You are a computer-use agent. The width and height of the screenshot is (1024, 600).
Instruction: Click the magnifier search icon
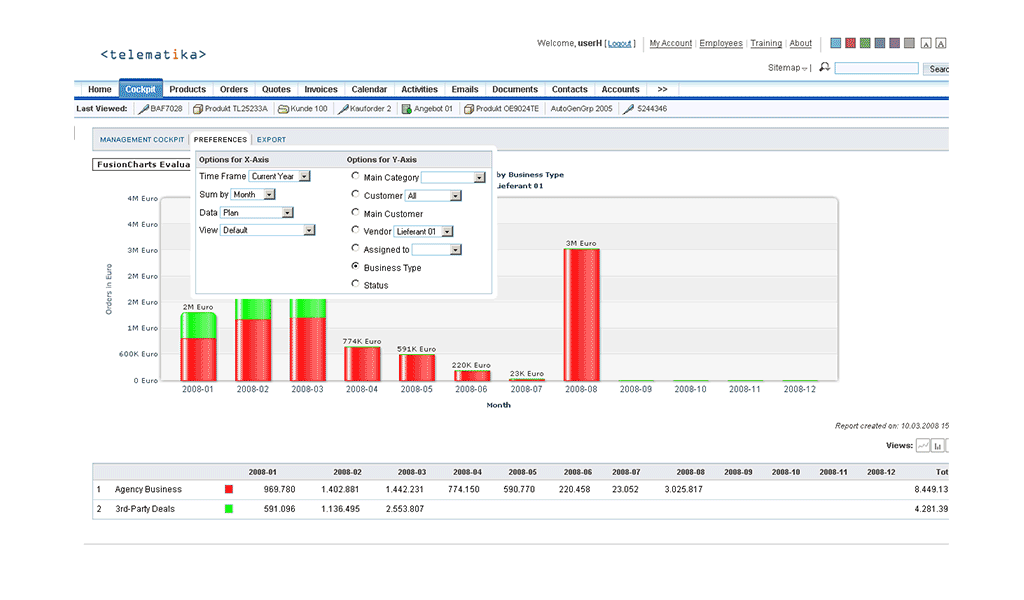click(825, 67)
